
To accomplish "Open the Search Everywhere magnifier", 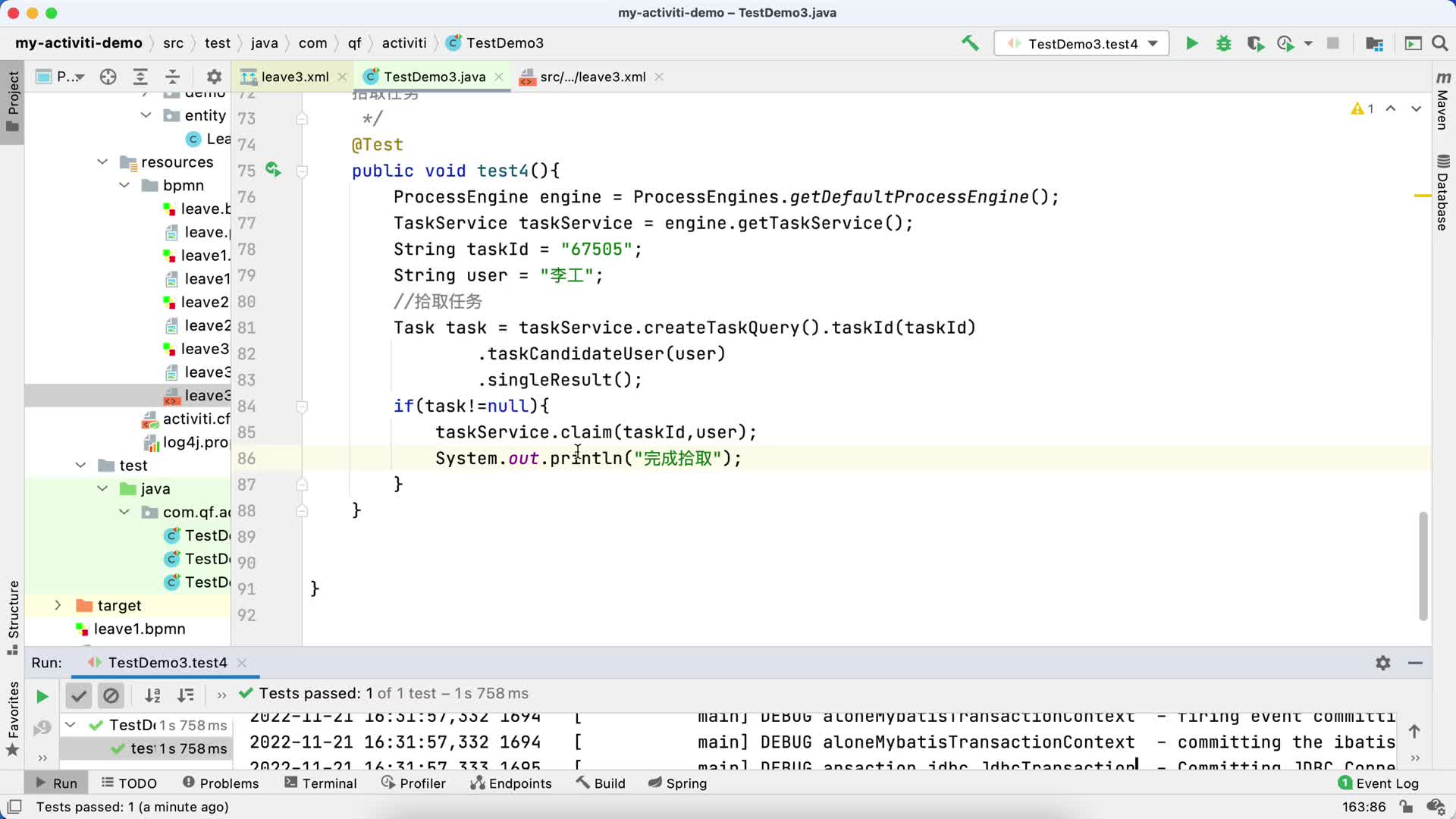I will pos(1439,43).
